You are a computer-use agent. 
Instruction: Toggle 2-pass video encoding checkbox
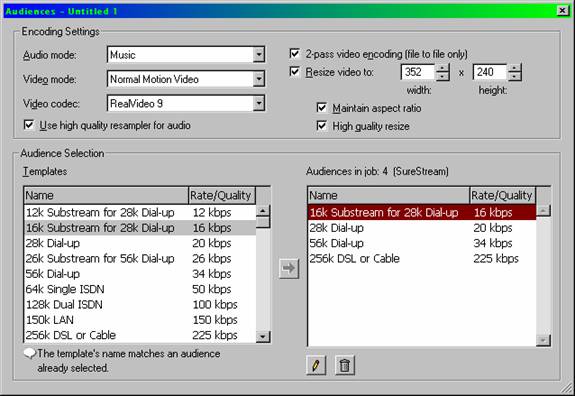tap(294, 54)
